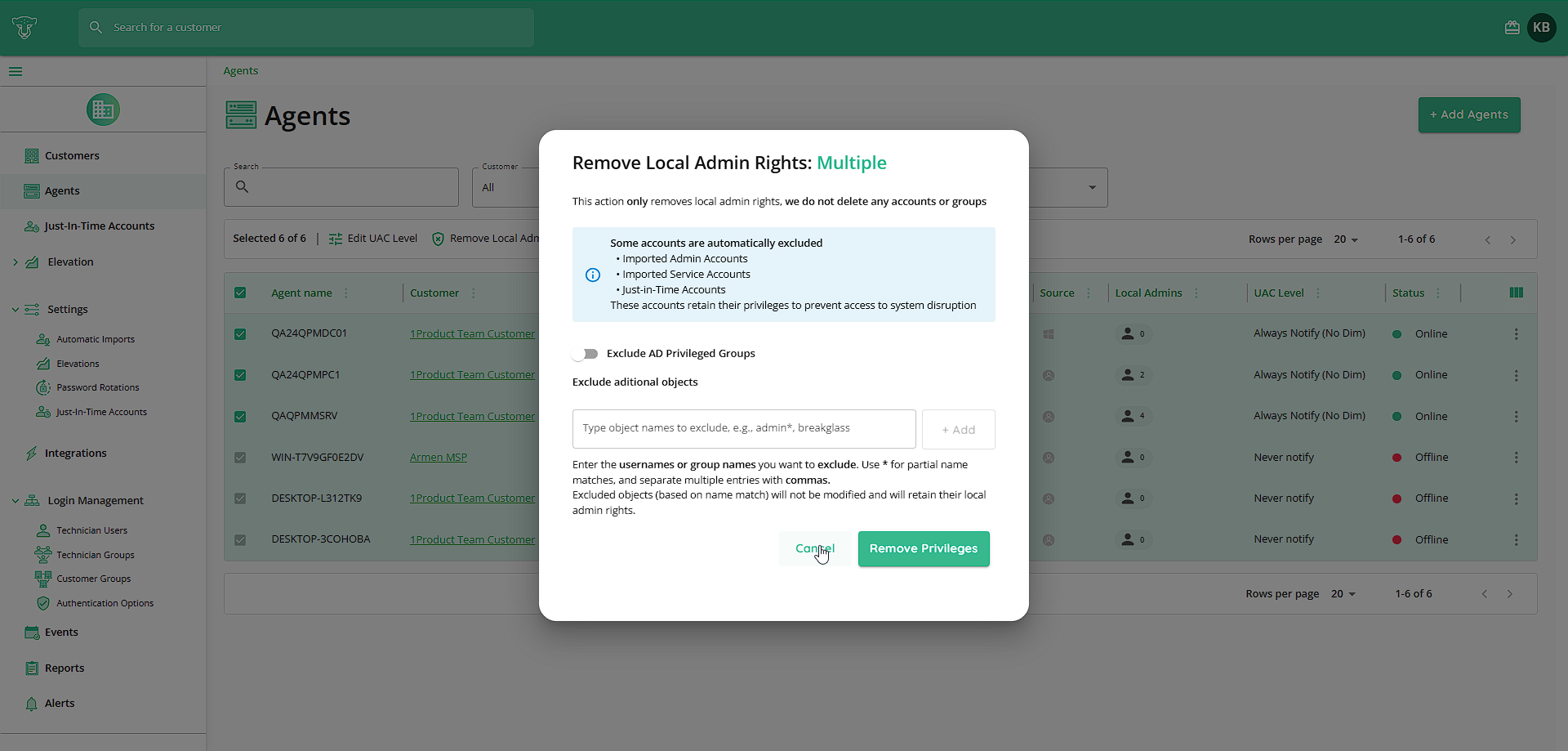Viewport: 1568px width, 751px height.
Task: Focus the exclude object names input field
Action: (x=744, y=429)
